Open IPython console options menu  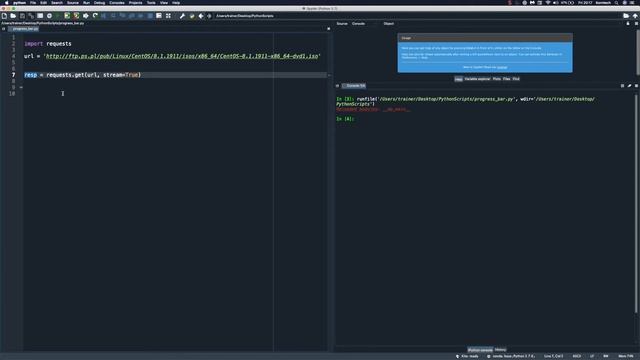click(636, 86)
